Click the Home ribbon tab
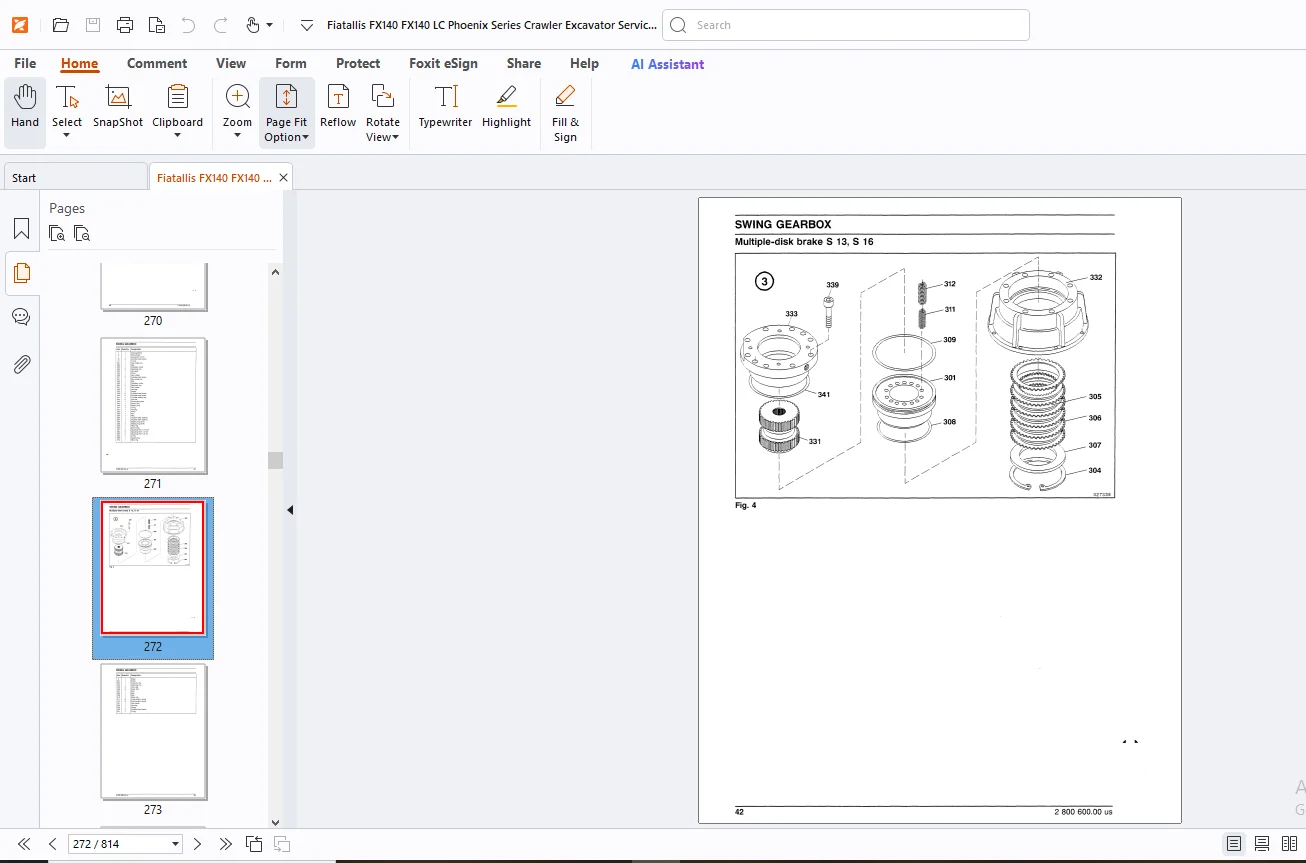Screen dimensions: 1306x863 [x=79, y=63]
